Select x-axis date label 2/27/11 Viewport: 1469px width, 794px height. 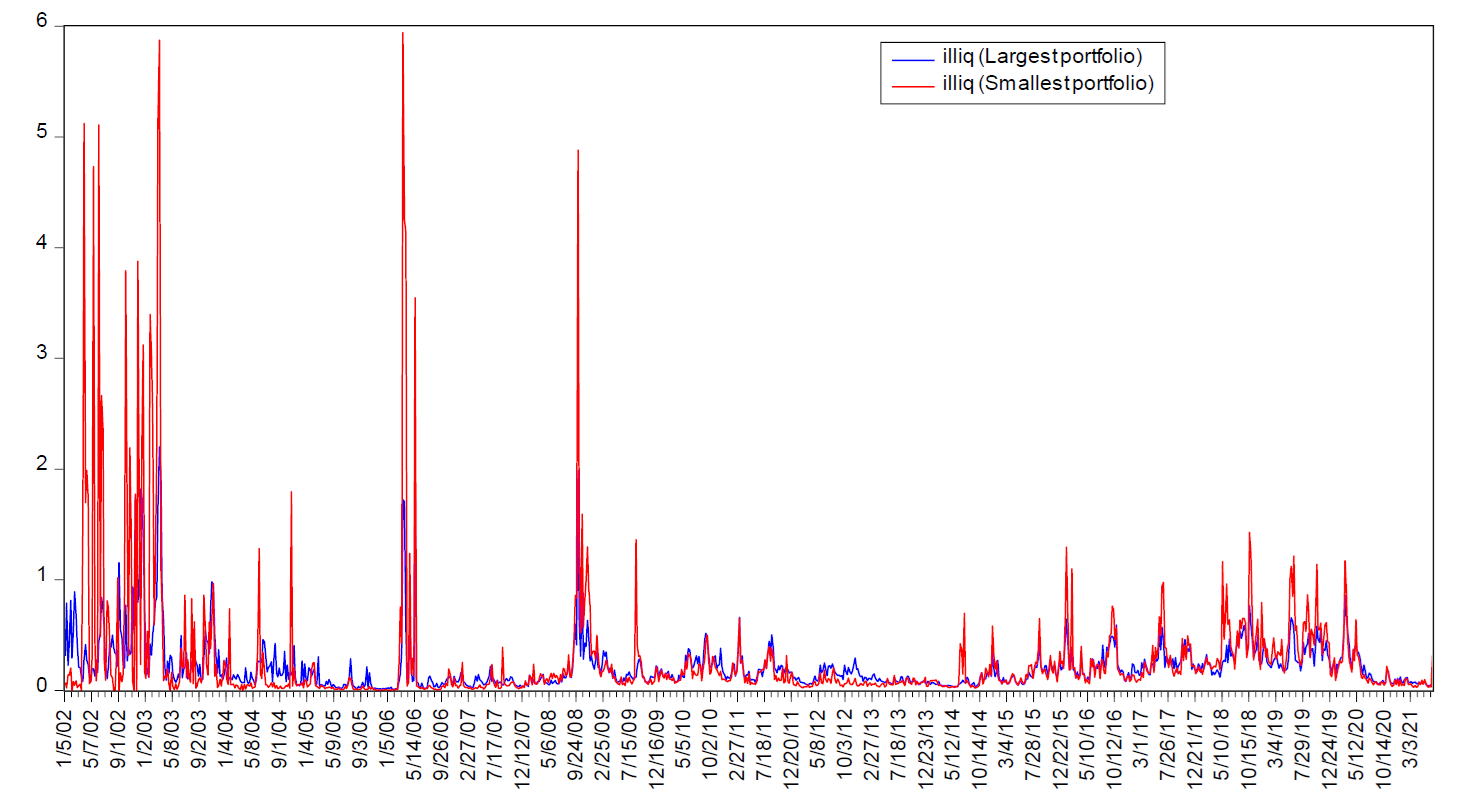(737, 742)
